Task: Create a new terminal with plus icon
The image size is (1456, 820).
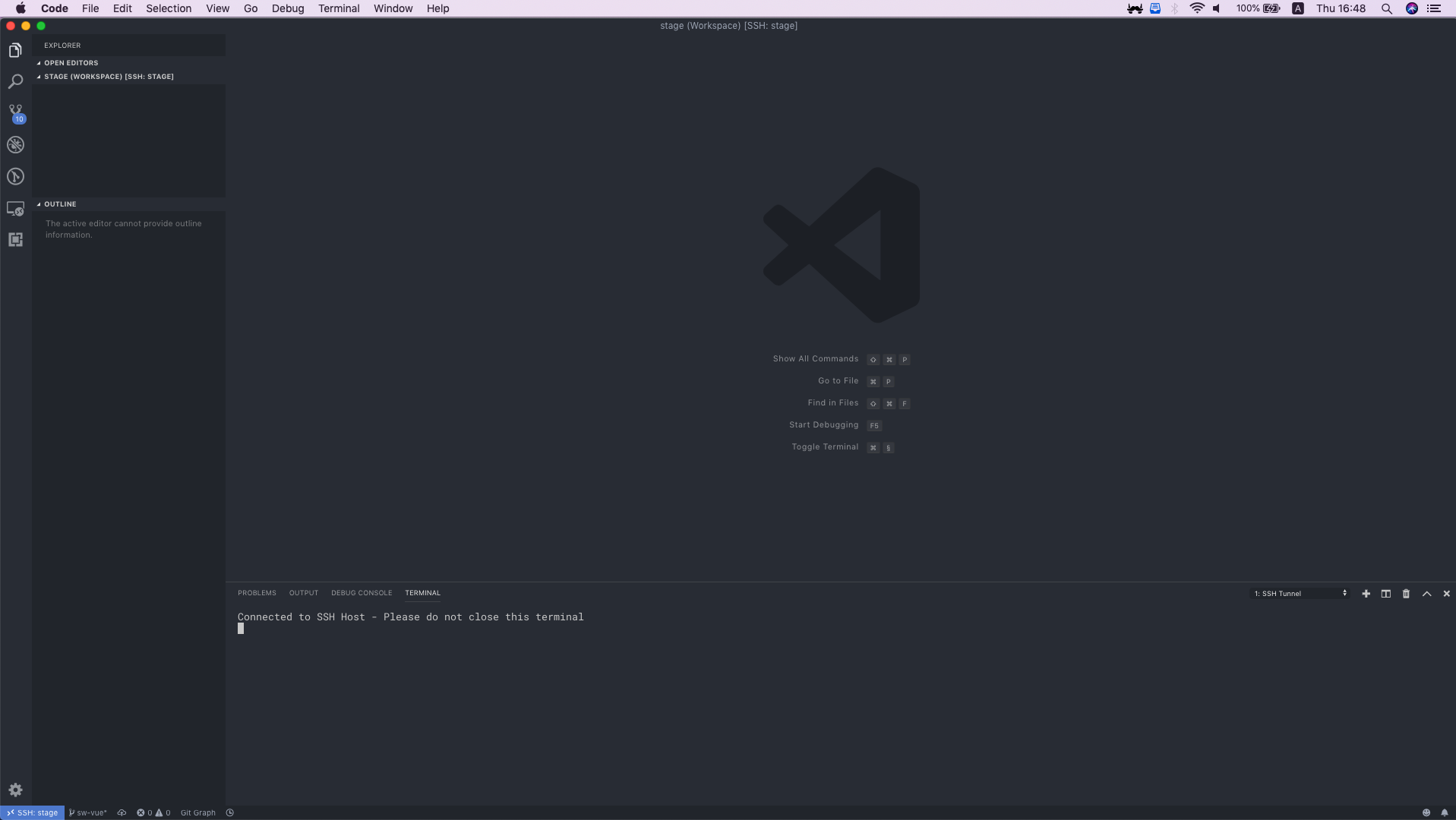Action: (x=1366, y=594)
